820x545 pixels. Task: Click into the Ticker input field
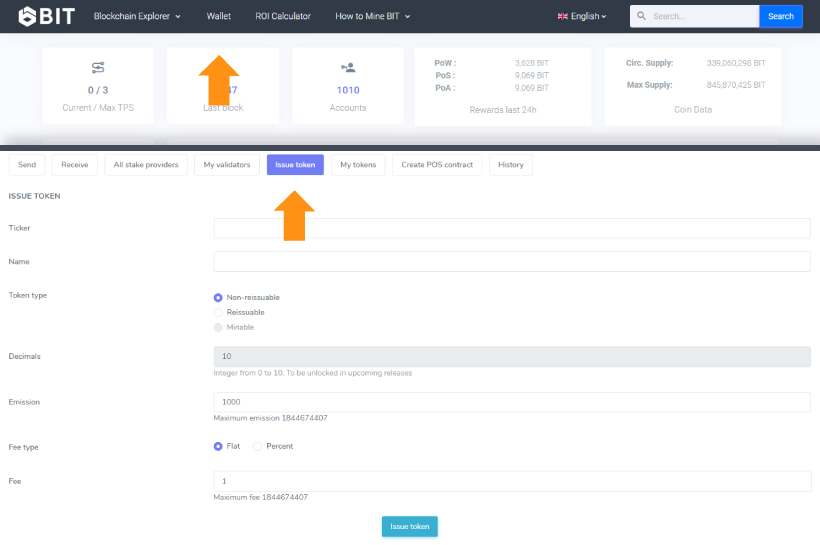point(511,228)
